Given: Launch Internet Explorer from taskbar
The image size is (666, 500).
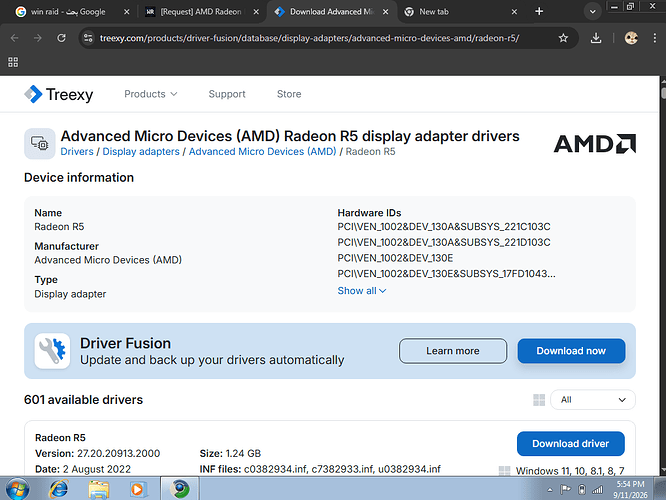Looking at the screenshot, I should pos(59,489).
